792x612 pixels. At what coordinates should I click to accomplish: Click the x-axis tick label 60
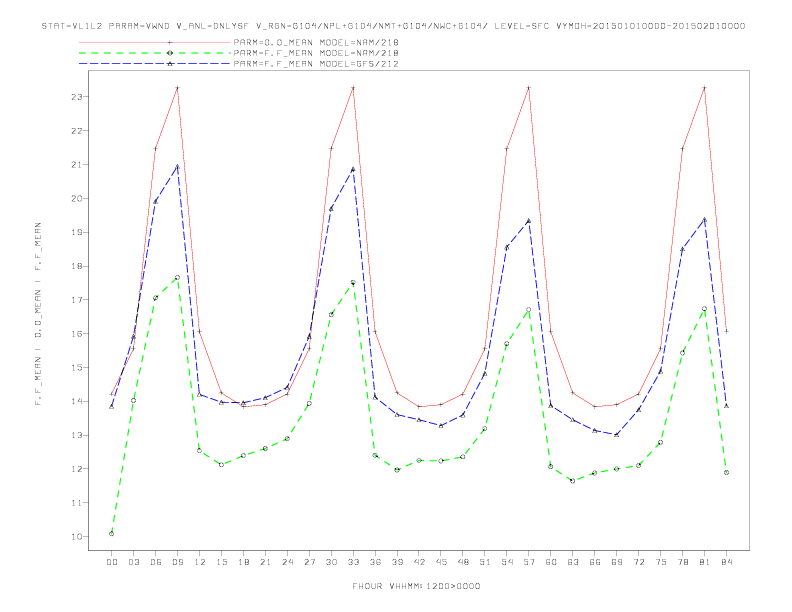pyautogui.click(x=551, y=562)
